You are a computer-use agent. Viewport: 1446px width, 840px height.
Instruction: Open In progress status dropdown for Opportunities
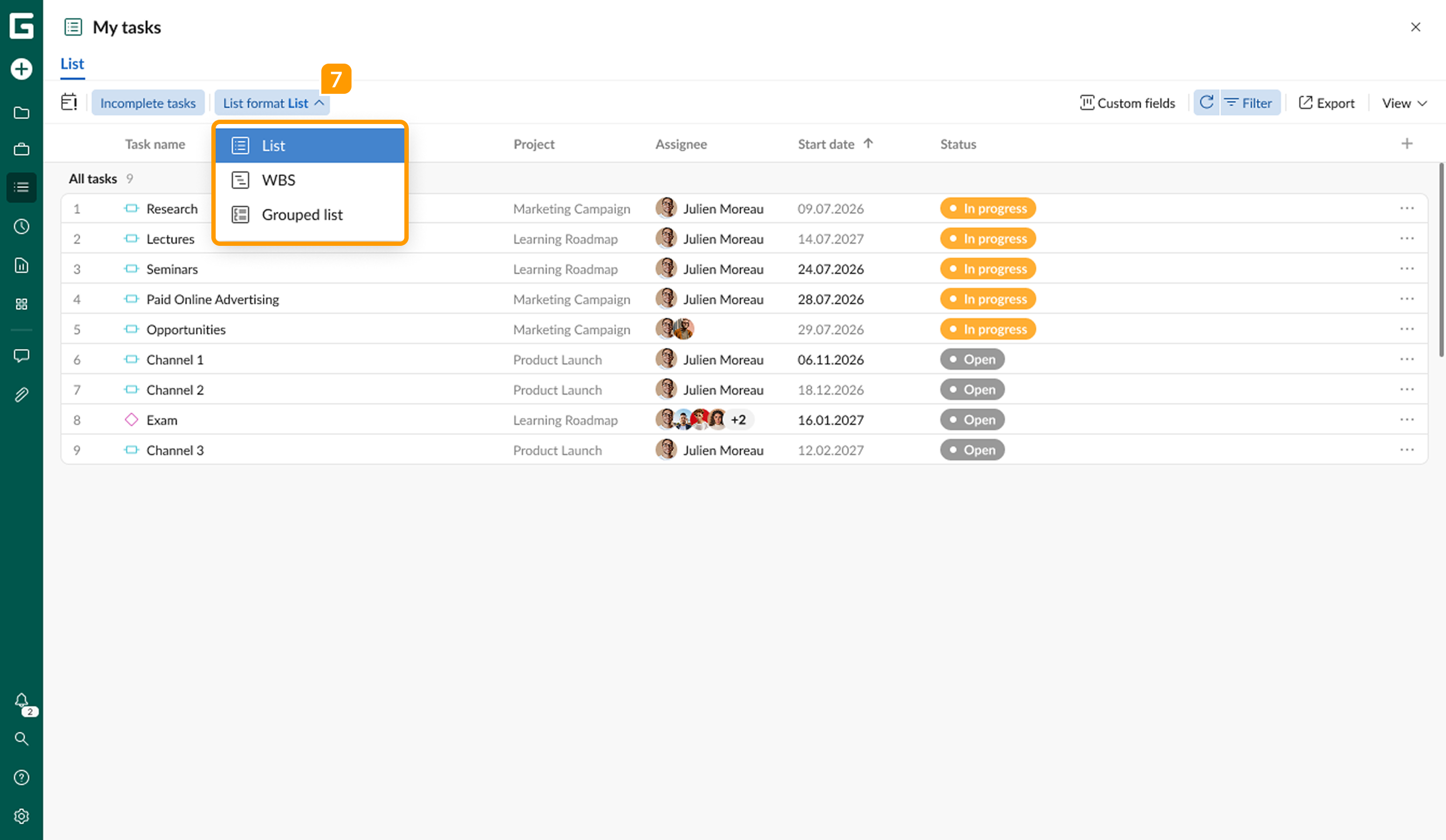[x=988, y=329]
